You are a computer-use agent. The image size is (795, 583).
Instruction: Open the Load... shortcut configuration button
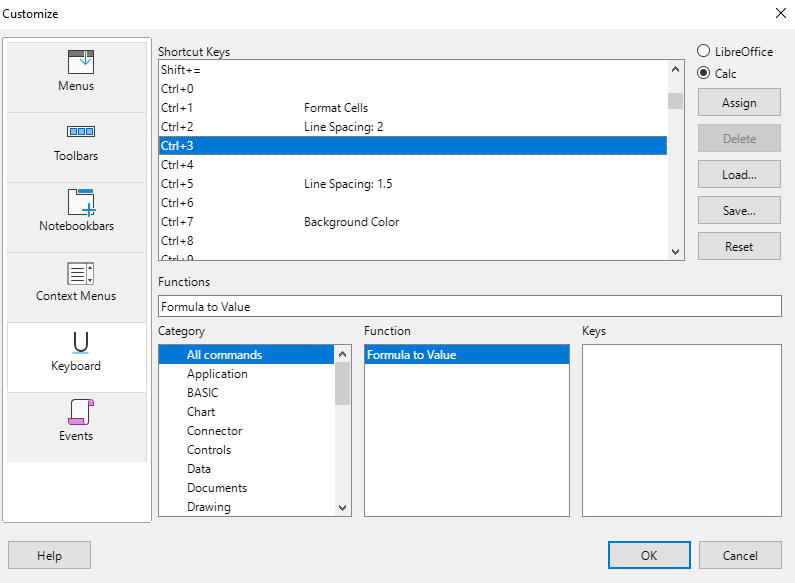point(739,175)
